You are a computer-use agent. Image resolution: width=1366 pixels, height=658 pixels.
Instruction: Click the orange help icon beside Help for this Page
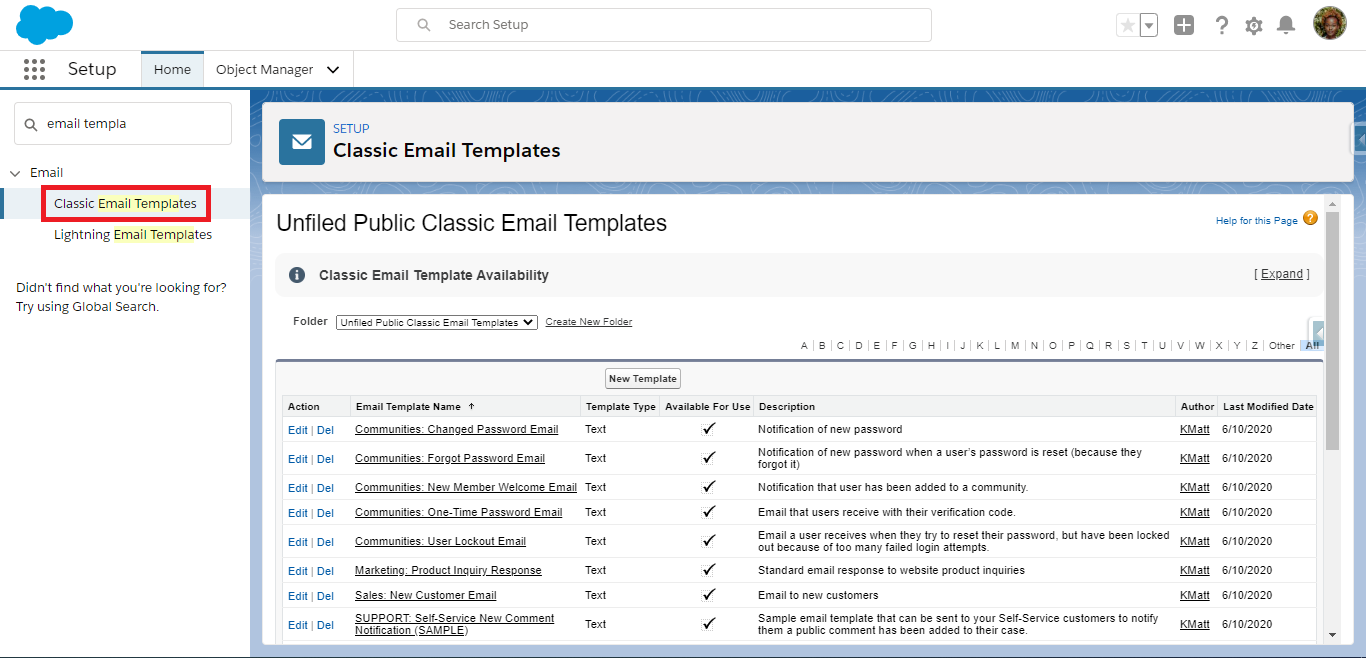tap(1310, 218)
